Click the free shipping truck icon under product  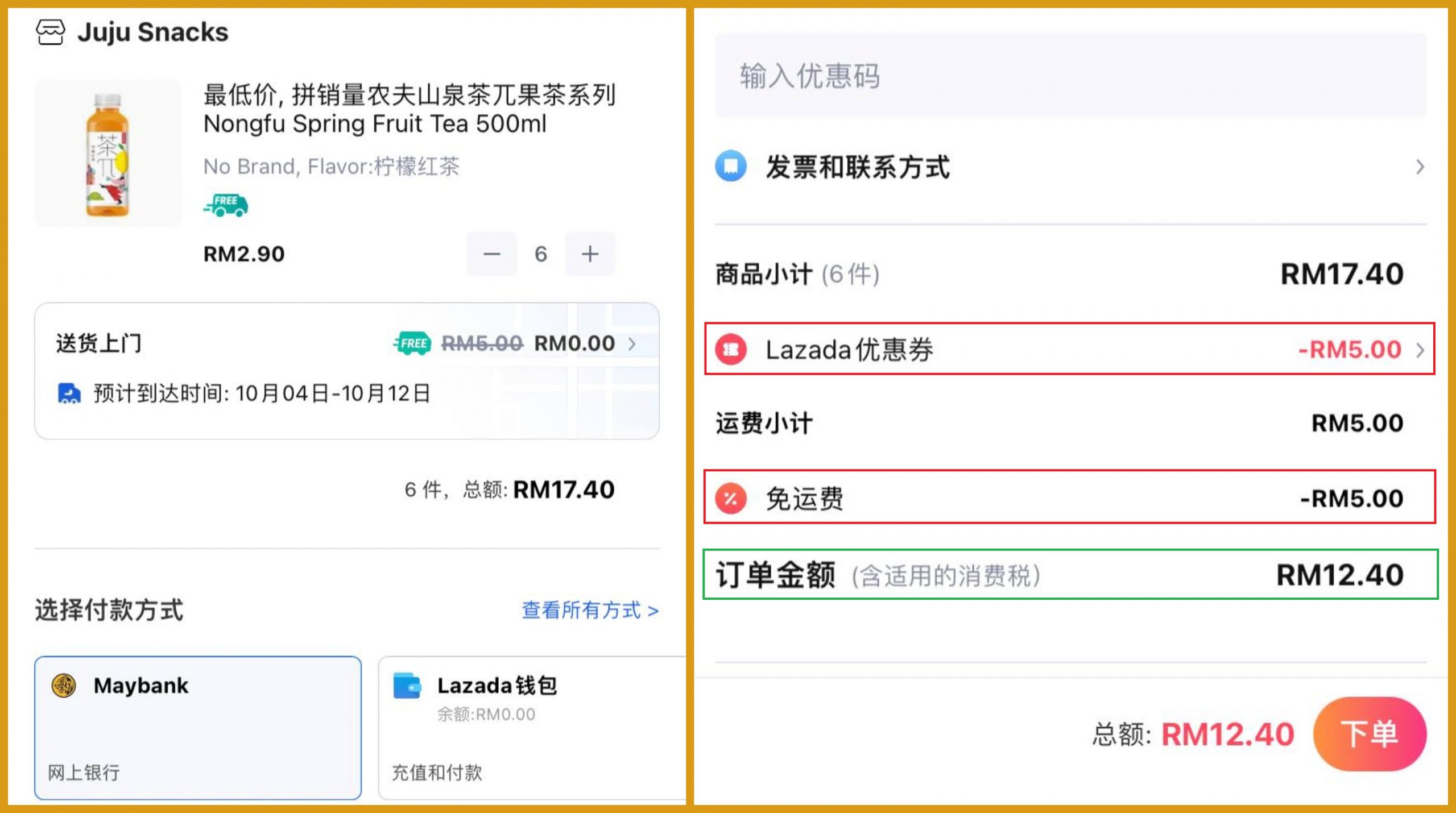click(226, 205)
